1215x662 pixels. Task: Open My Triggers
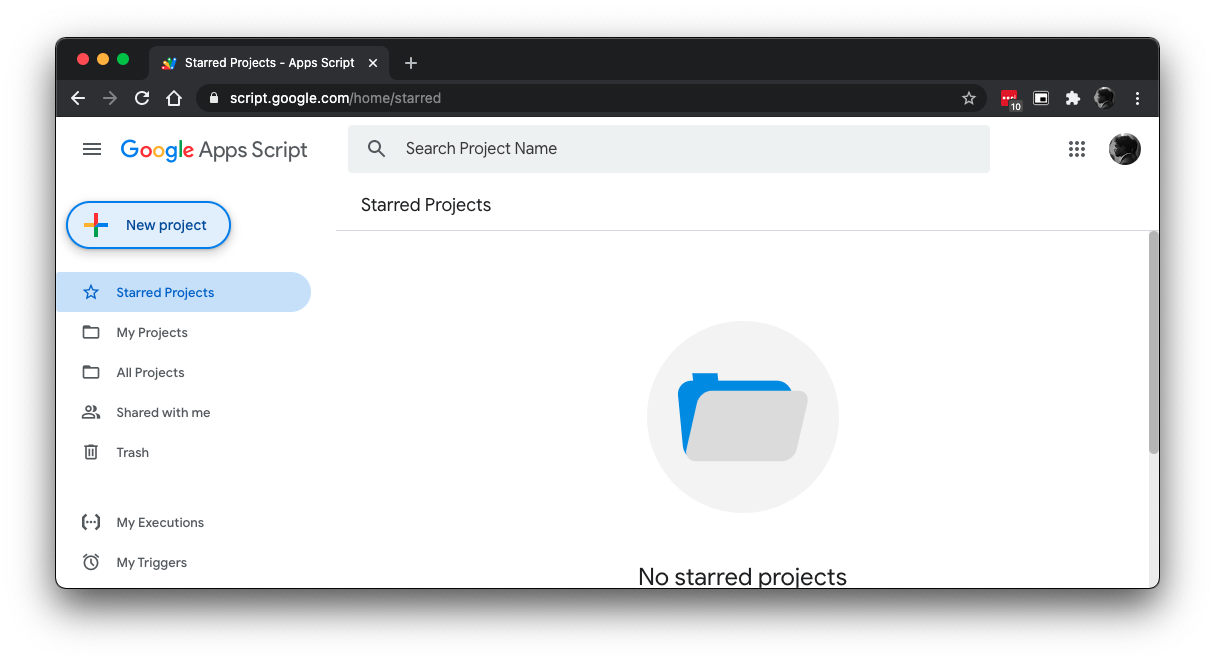coord(151,562)
